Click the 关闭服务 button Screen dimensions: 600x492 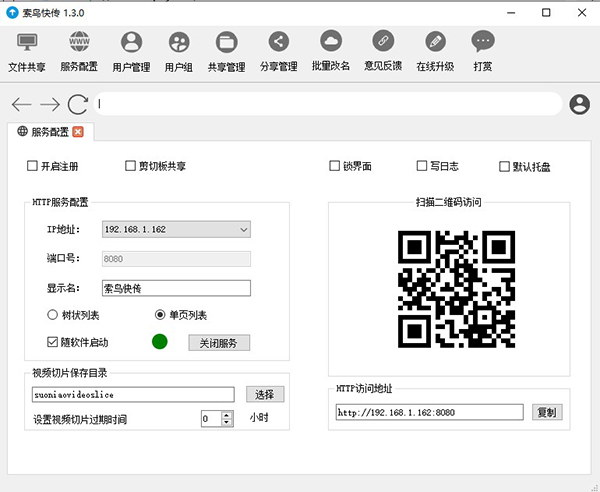click(219, 343)
